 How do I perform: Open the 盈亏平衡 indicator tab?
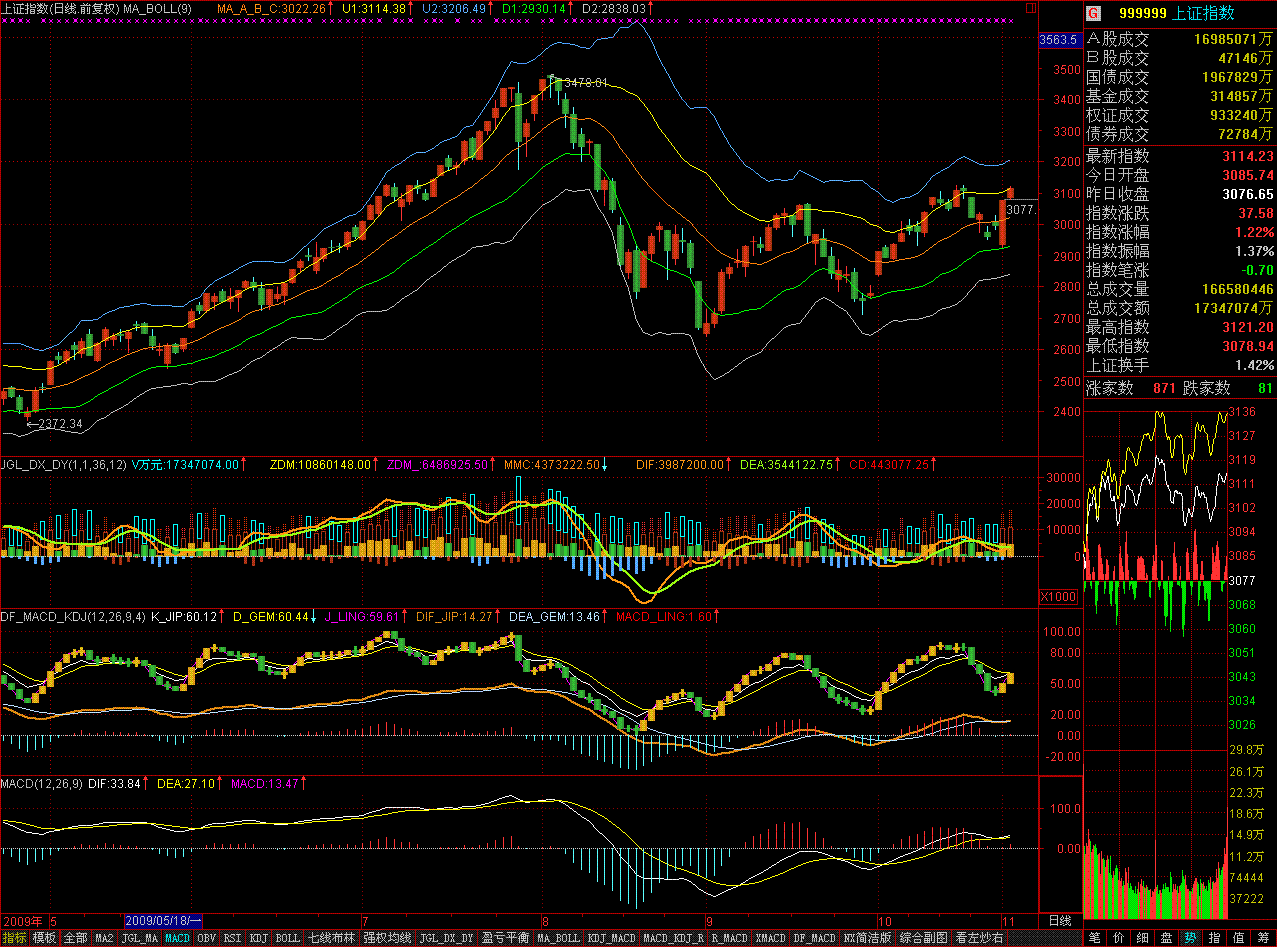pyautogui.click(x=504, y=938)
